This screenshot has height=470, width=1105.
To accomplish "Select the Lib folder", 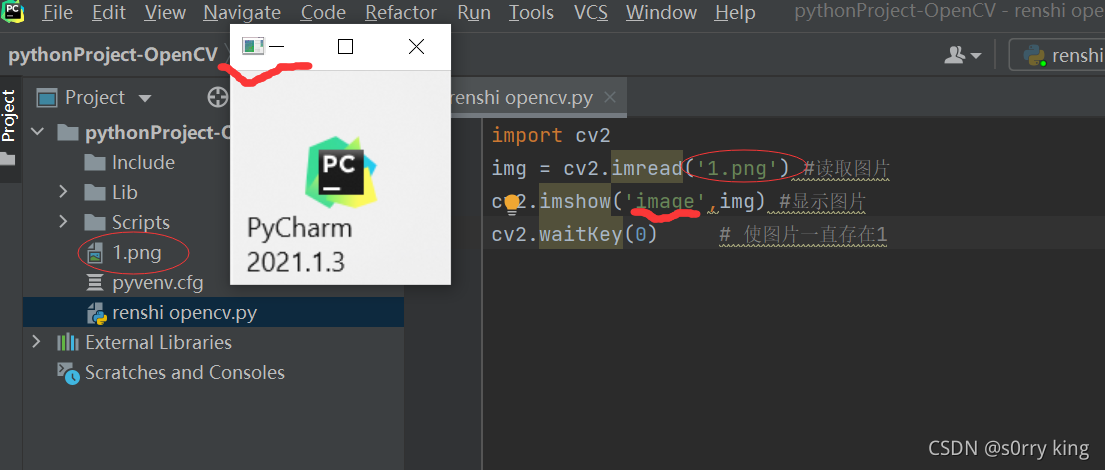I will tap(124, 192).
